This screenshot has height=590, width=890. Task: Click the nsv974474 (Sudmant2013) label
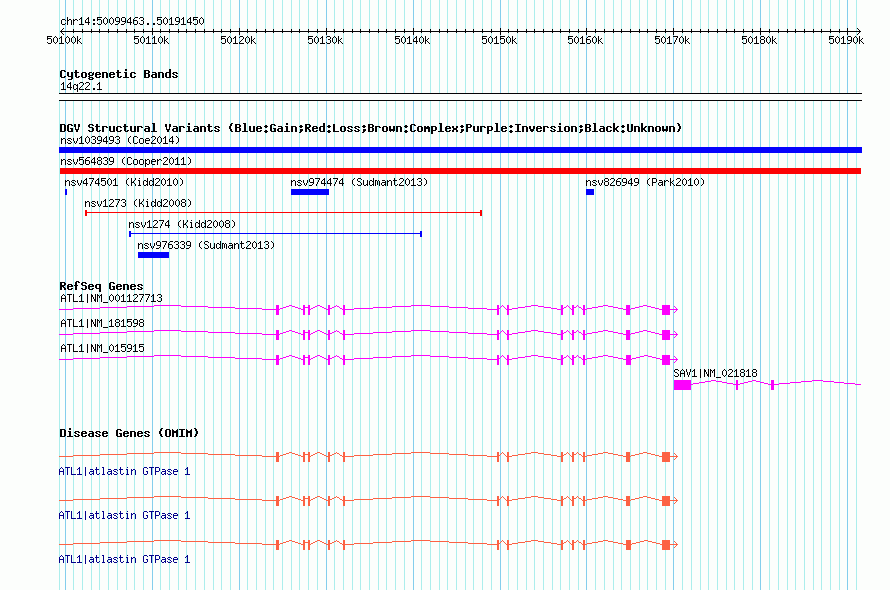(x=359, y=182)
